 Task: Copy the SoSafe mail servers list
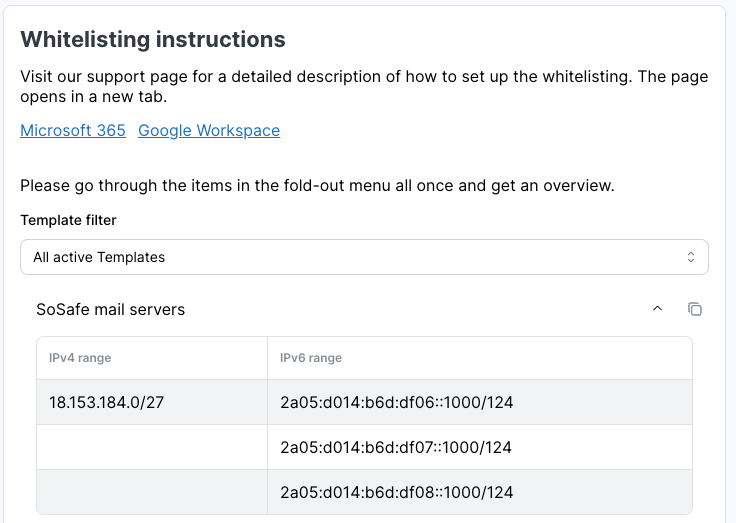[x=695, y=309]
